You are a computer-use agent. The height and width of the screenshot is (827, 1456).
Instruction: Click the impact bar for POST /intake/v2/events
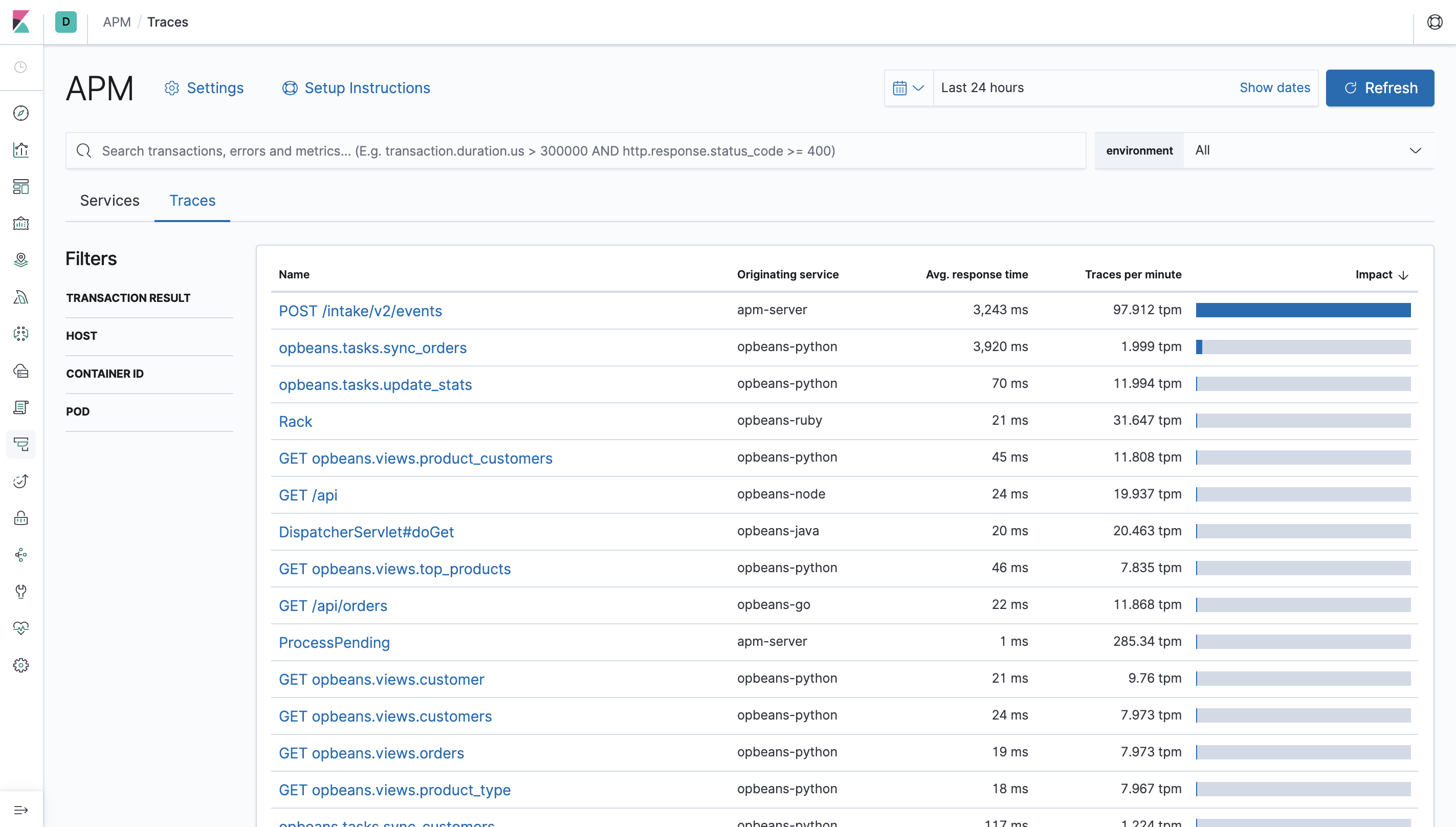[x=1304, y=310]
